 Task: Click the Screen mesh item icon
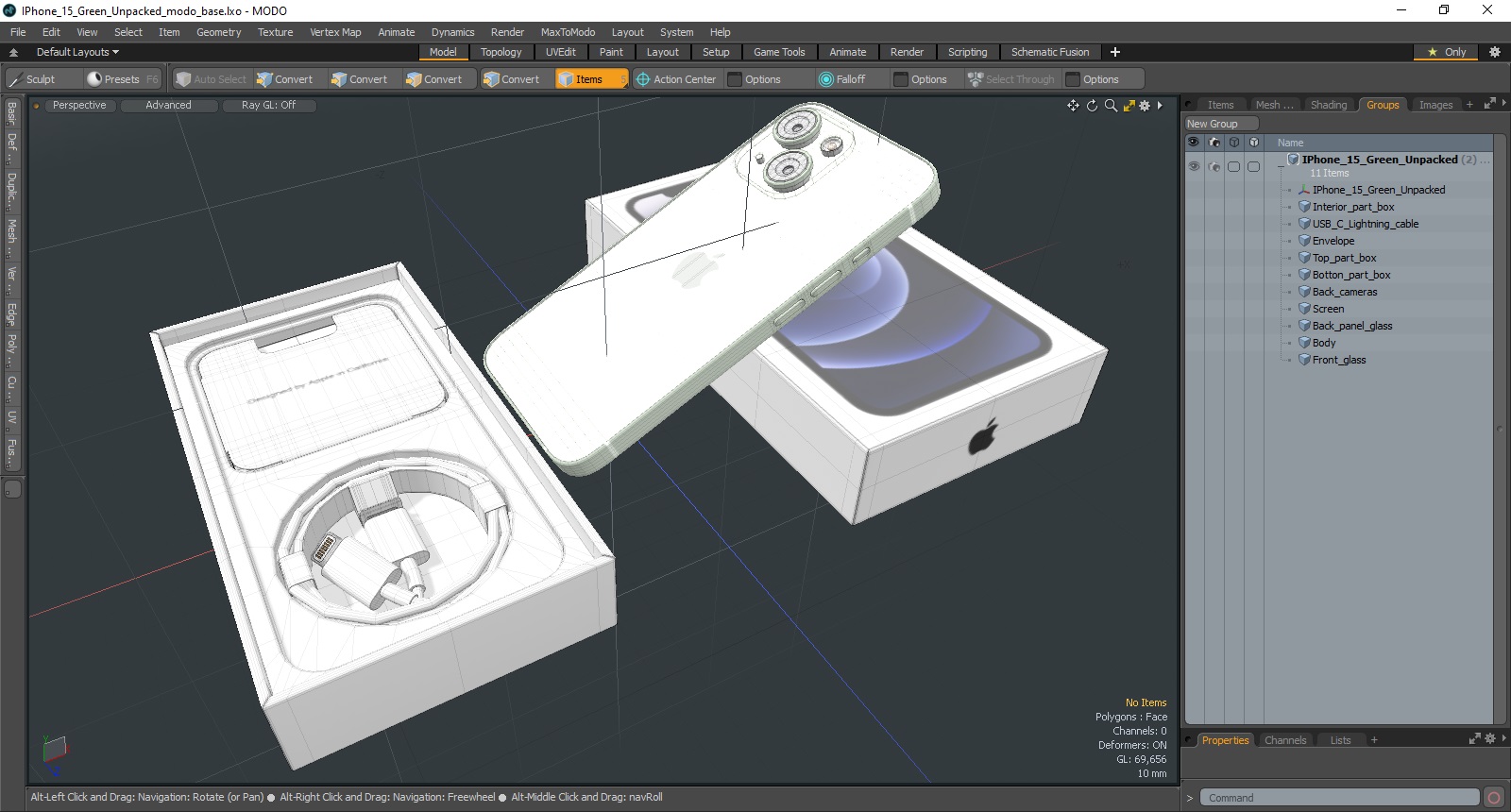(x=1304, y=309)
